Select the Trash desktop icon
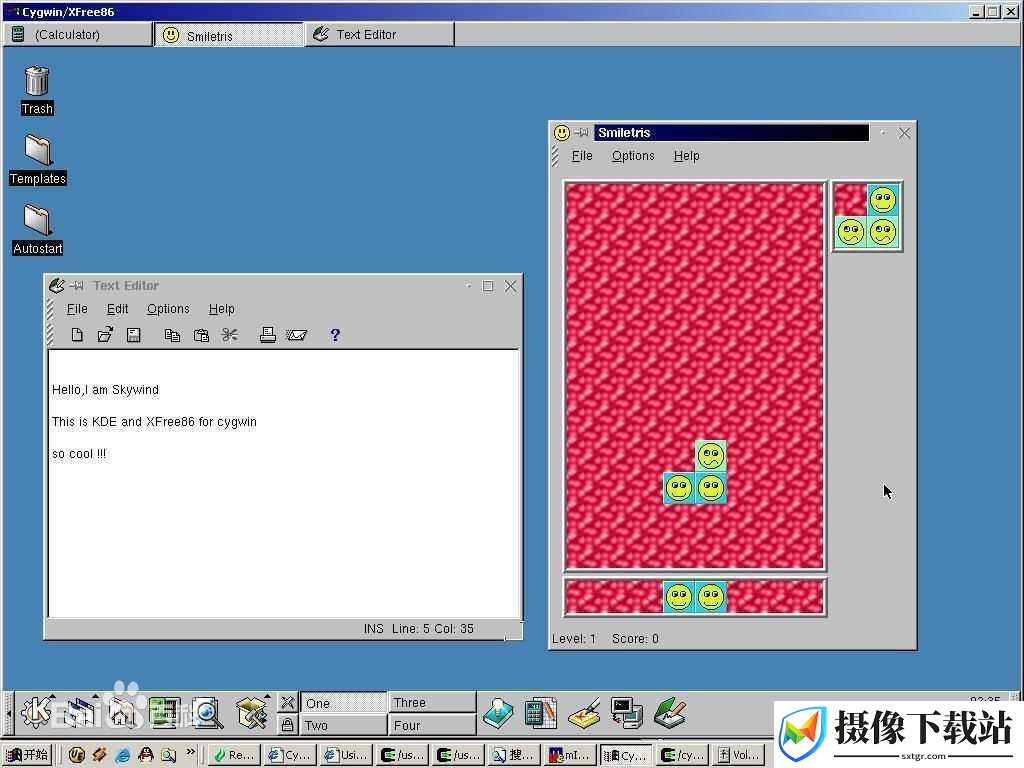This screenshot has height=768, width=1024. point(37,90)
